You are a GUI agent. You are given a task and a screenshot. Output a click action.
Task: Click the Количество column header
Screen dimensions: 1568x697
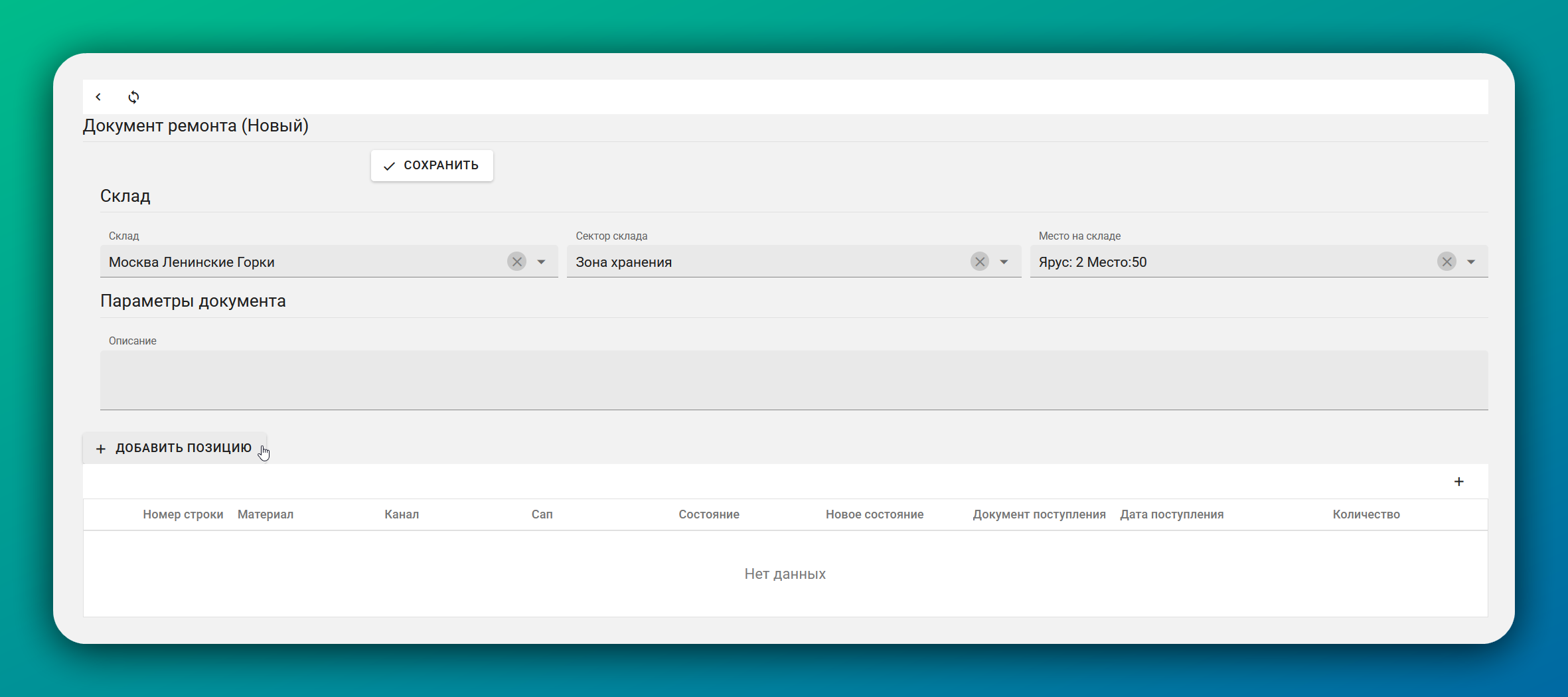[1366, 514]
